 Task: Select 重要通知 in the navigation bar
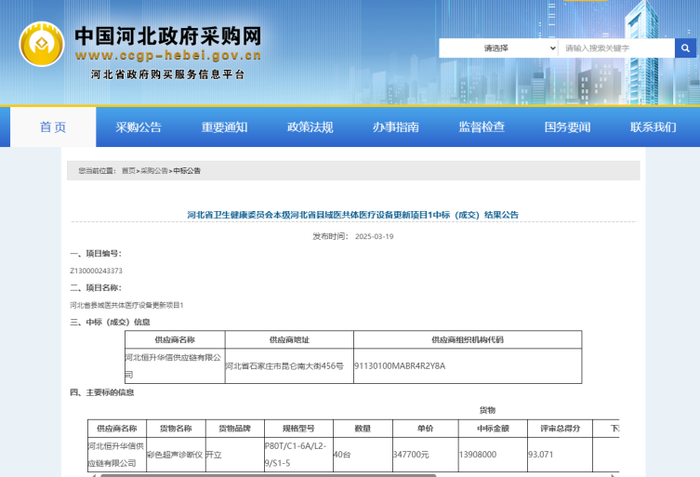click(x=224, y=127)
